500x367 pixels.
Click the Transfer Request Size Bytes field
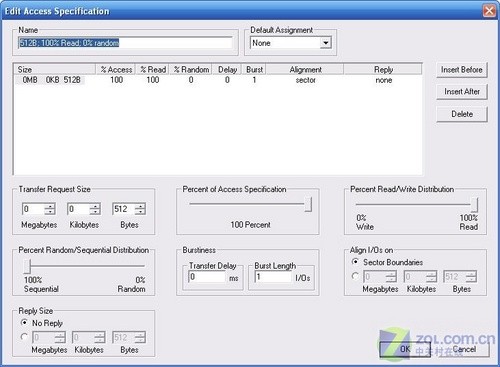123,209
